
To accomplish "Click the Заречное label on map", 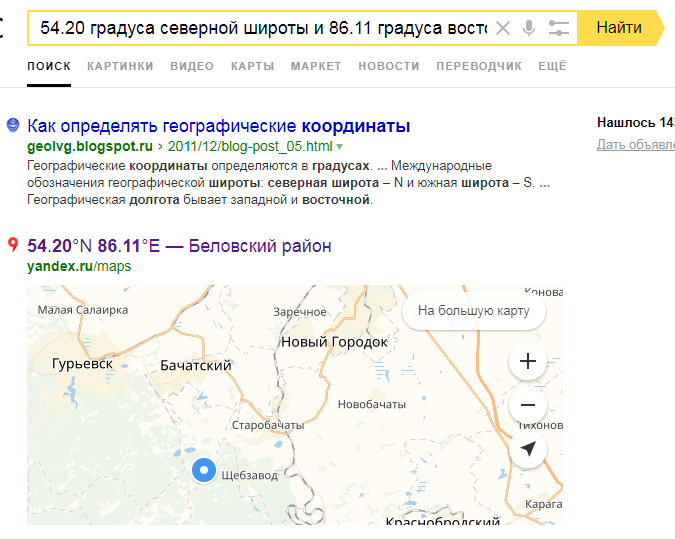I will click(300, 312).
